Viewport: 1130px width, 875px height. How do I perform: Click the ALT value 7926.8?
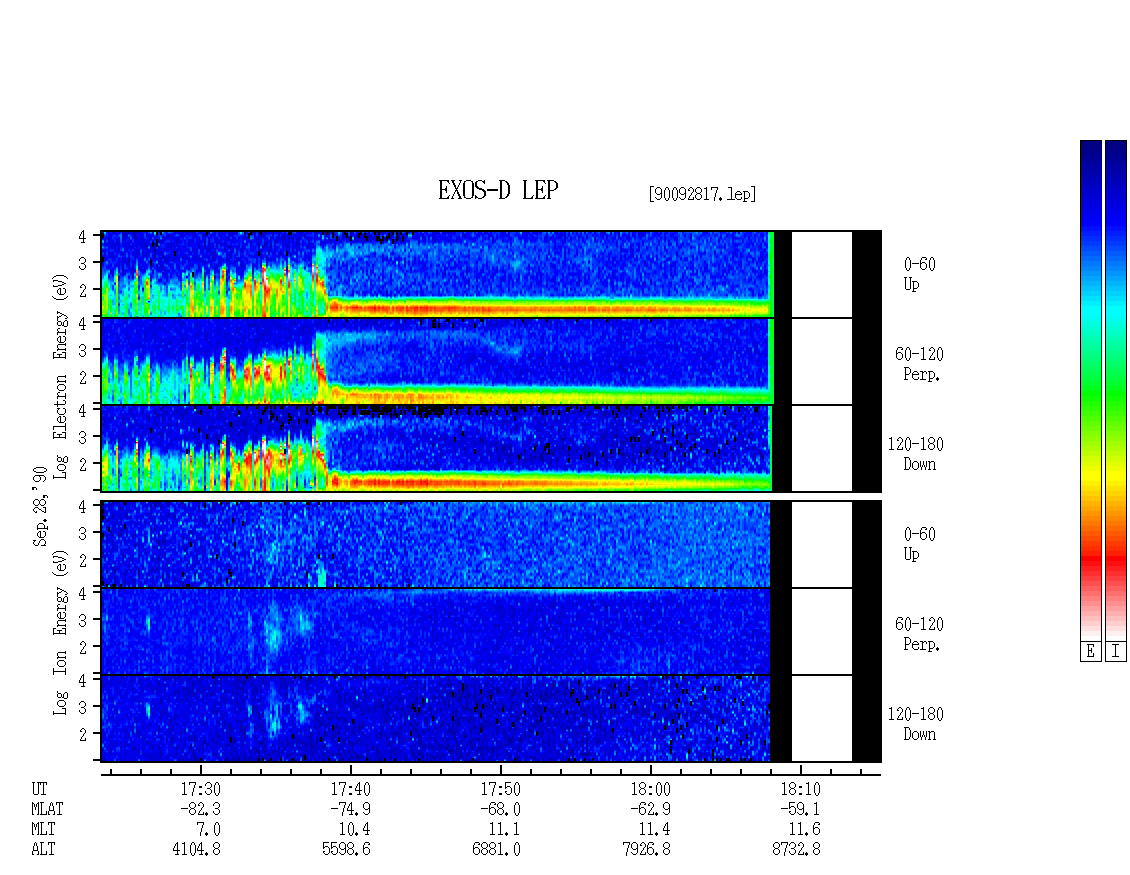[x=646, y=849]
